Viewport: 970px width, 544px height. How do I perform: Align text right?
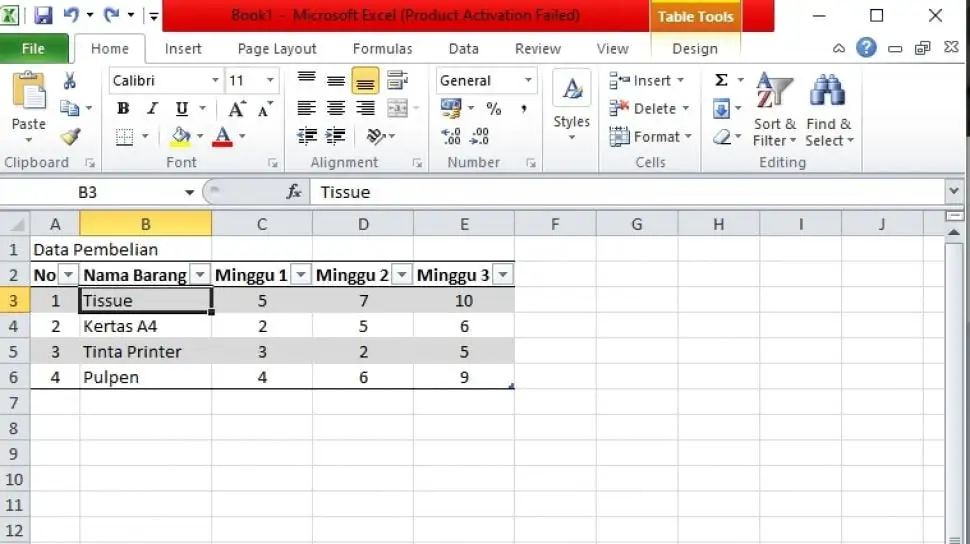365,108
